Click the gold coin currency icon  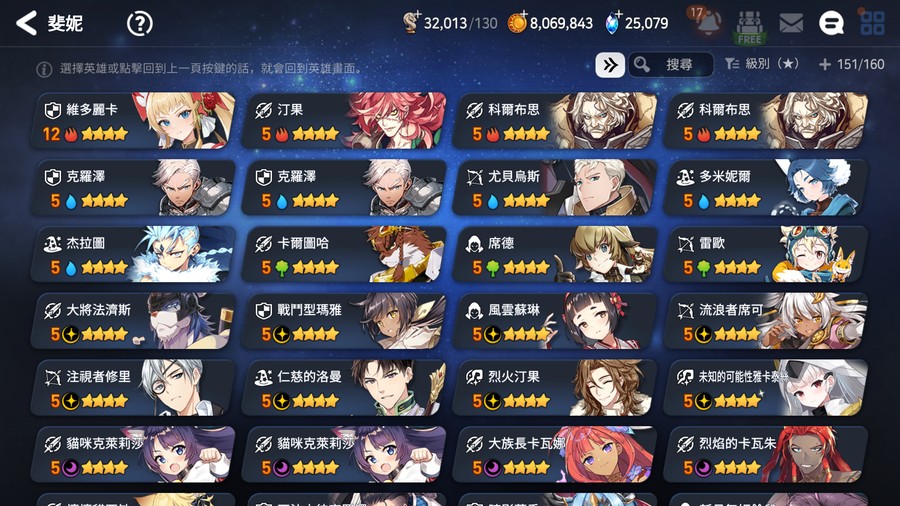[517, 23]
